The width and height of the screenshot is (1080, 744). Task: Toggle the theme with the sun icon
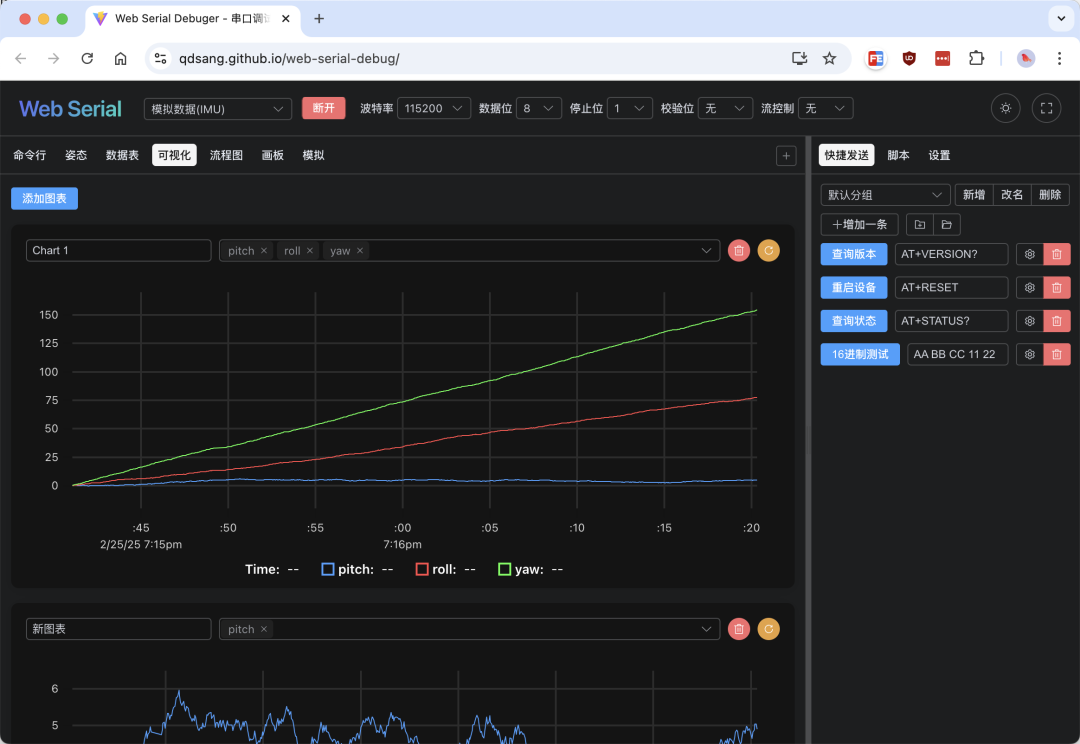pyautogui.click(x=1005, y=108)
